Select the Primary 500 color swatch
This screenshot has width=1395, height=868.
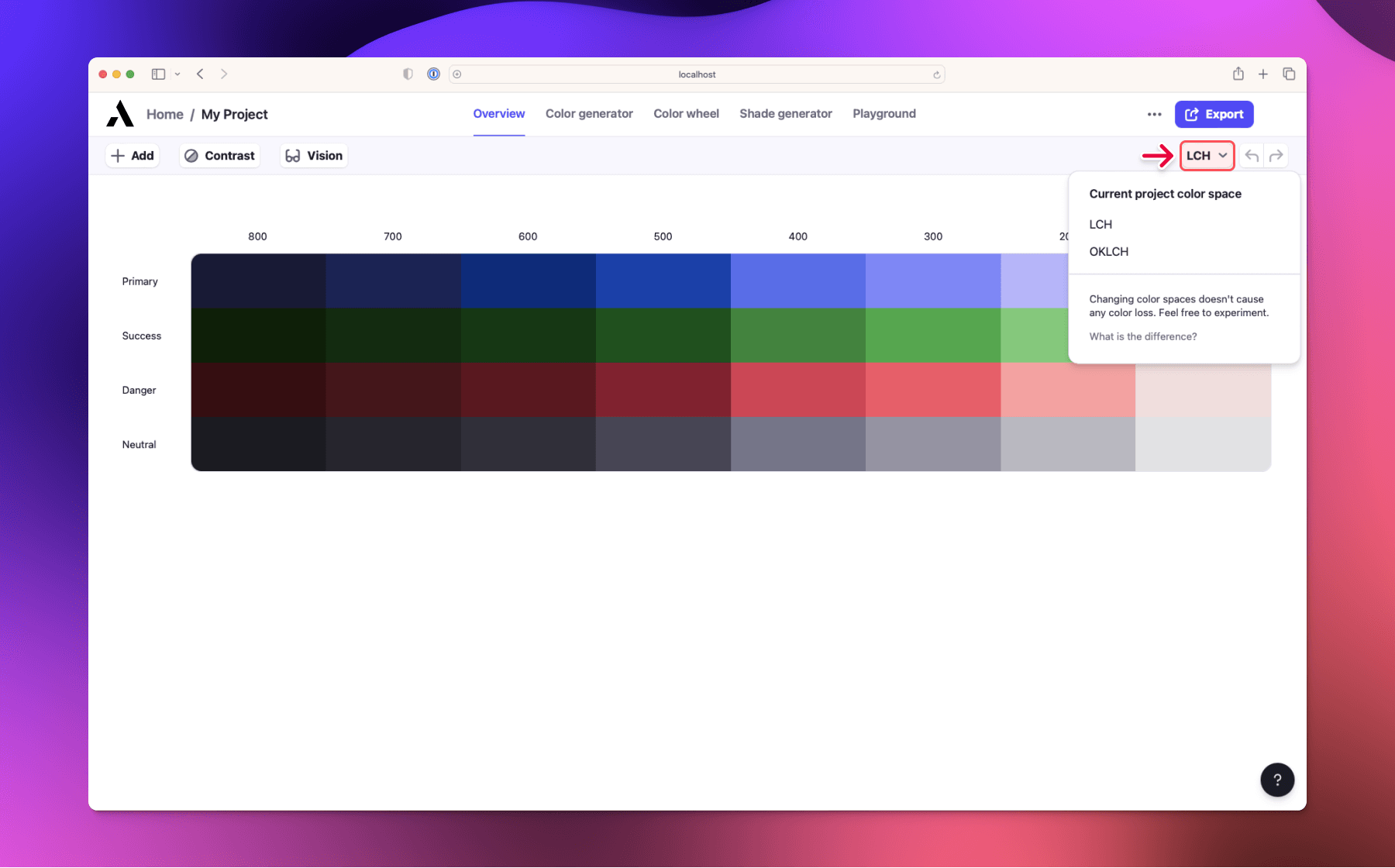[x=663, y=281]
